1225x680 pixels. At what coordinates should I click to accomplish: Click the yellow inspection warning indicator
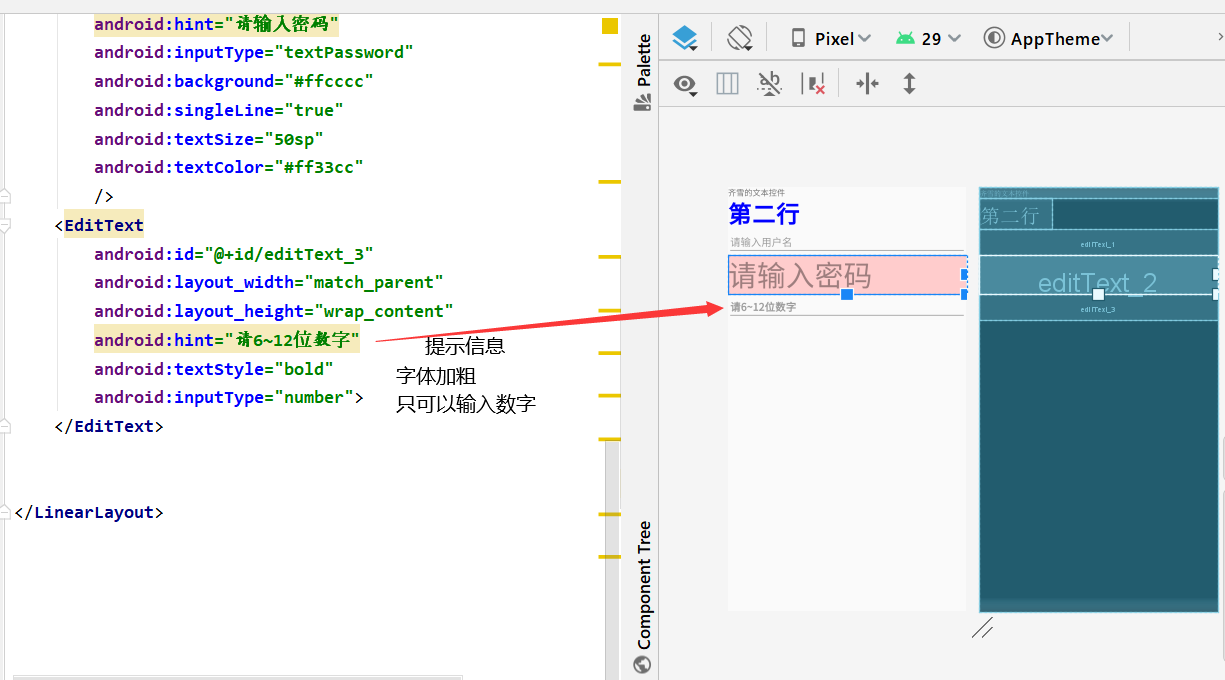(610, 26)
